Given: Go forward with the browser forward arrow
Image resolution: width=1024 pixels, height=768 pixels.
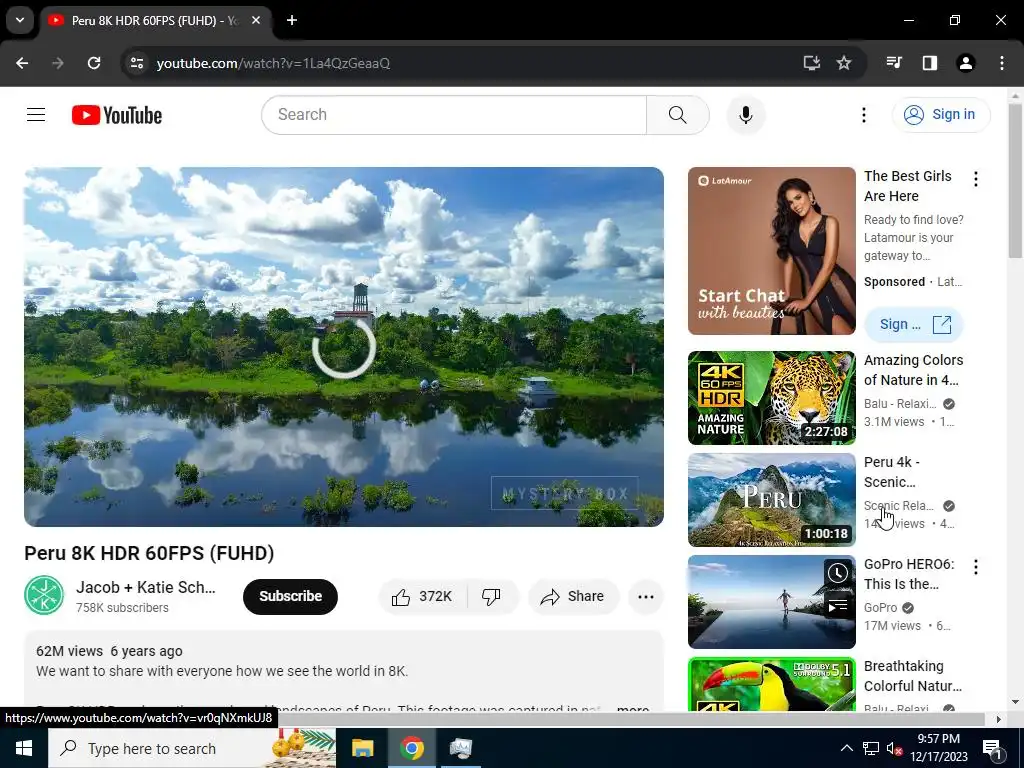Looking at the screenshot, I should [x=58, y=63].
